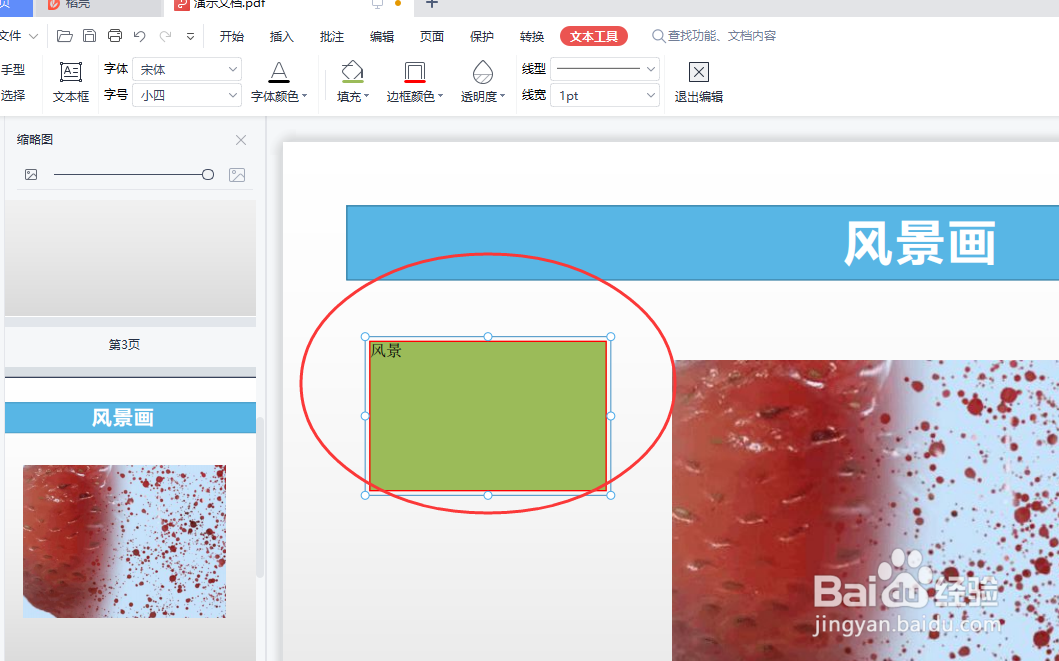Select the 手型 hand tool
Viewport: 1059px width, 661px height.
click(x=13, y=70)
